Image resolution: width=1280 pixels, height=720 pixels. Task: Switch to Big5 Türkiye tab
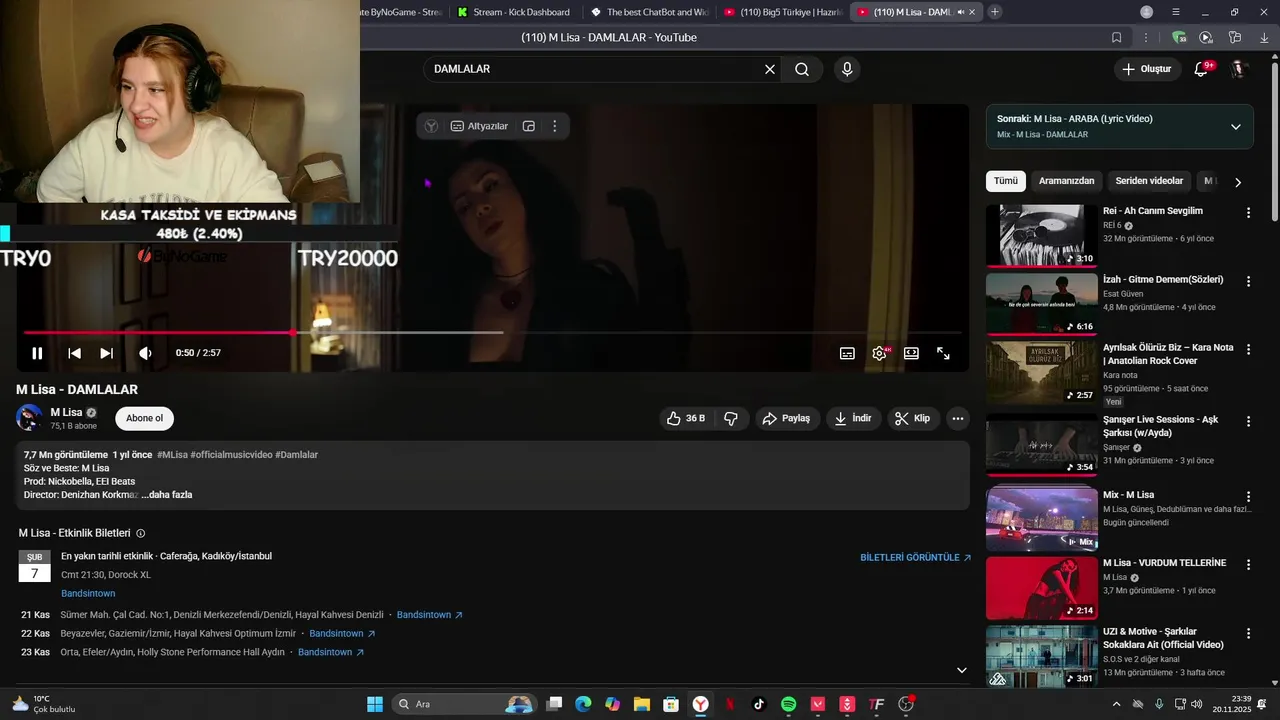coord(783,12)
